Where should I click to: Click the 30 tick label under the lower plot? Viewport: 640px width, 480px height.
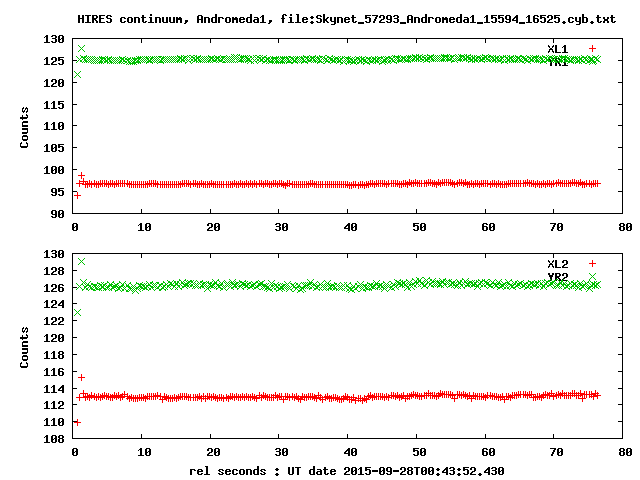click(x=282, y=453)
